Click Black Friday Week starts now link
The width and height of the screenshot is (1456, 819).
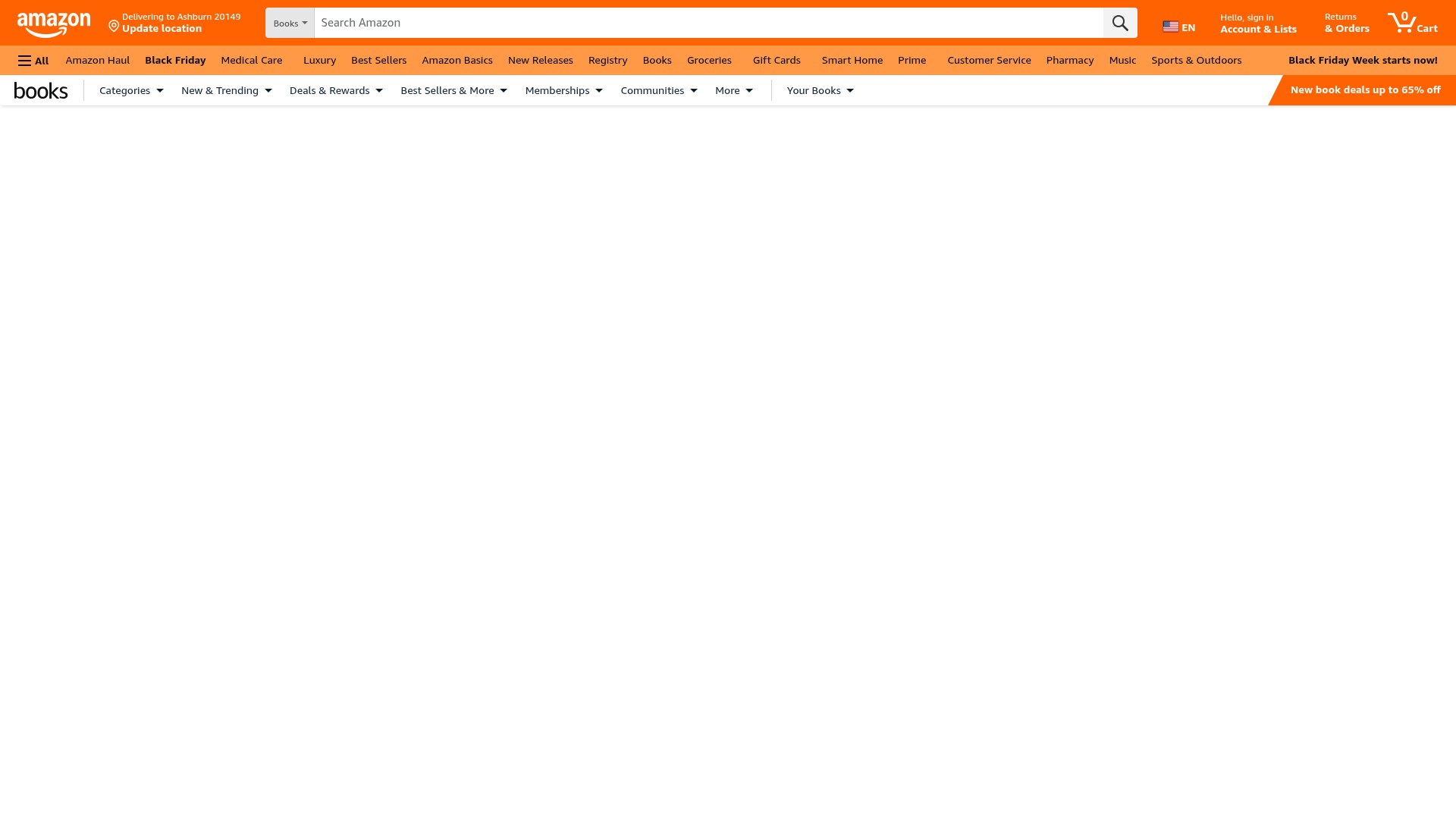coord(1363,60)
